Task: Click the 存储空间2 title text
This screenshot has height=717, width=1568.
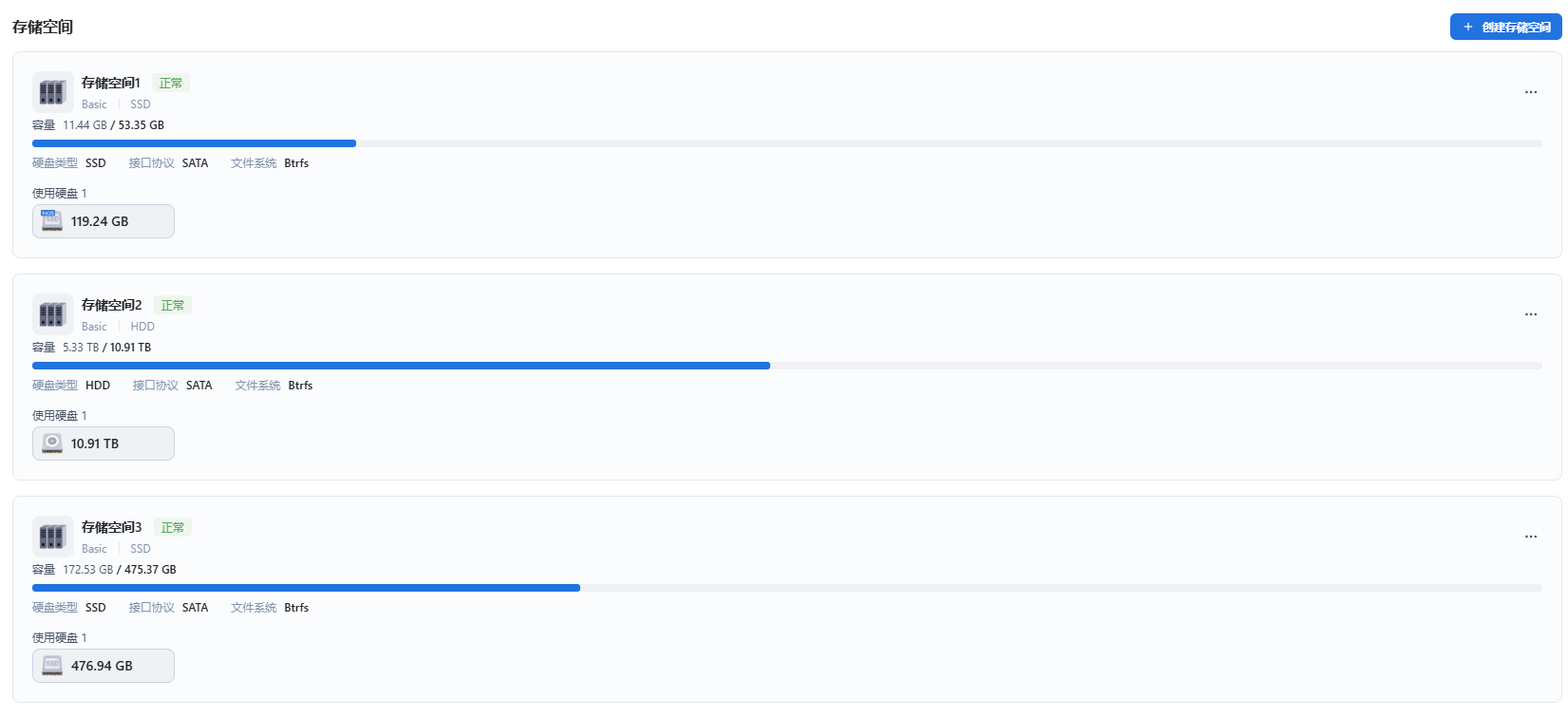Action: (x=112, y=305)
